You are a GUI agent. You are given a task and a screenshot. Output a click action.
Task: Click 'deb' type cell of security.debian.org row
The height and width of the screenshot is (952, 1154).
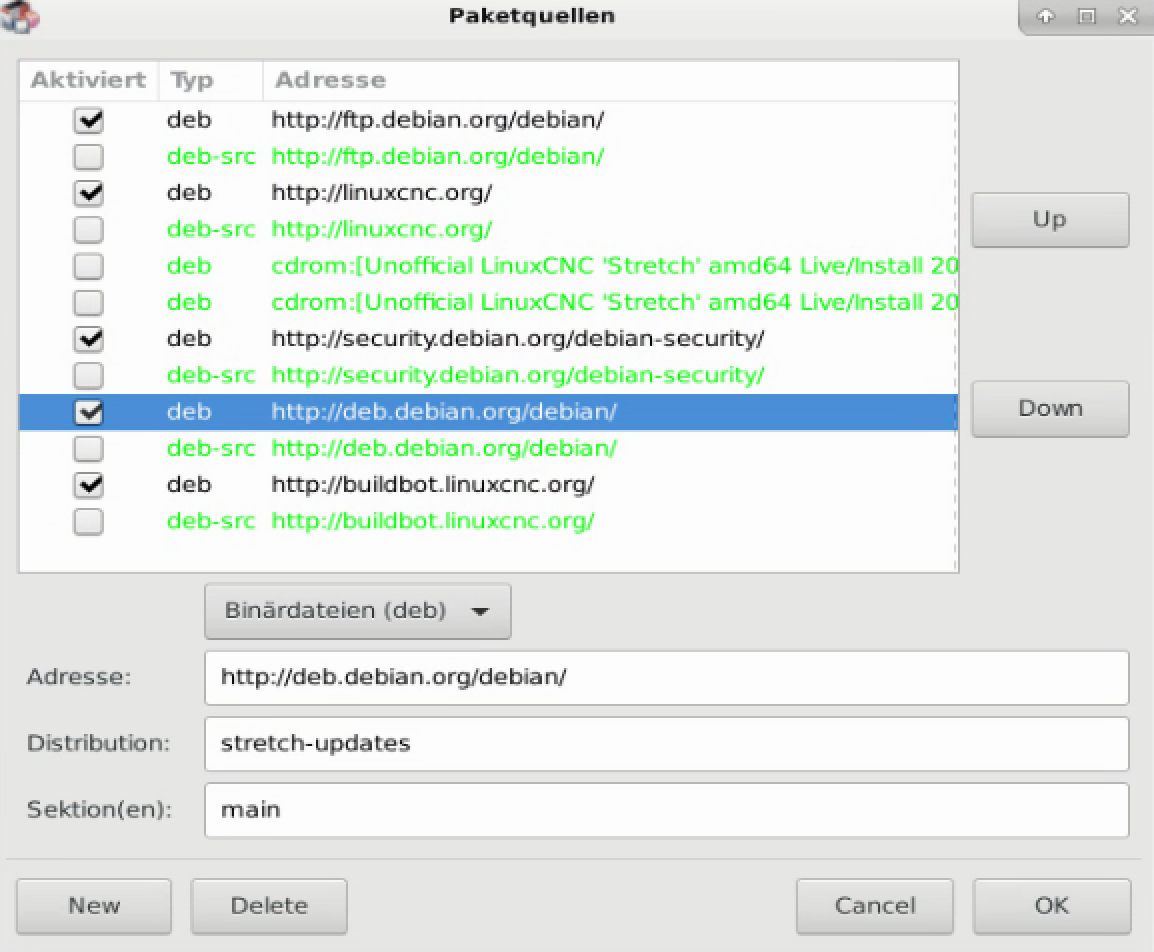pyautogui.click(x=189, y=338)
